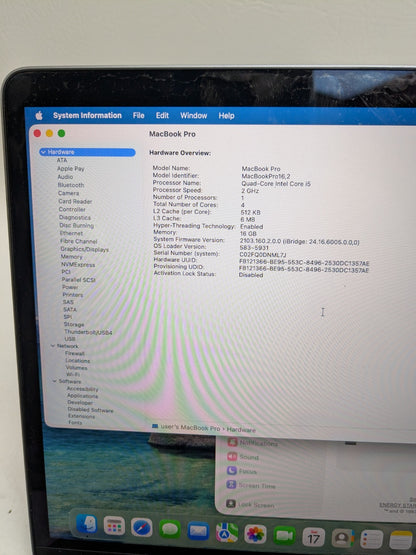Select Disc Burning in the sidebar
This screenshot has height=555, width=416.
coord(76,225)
